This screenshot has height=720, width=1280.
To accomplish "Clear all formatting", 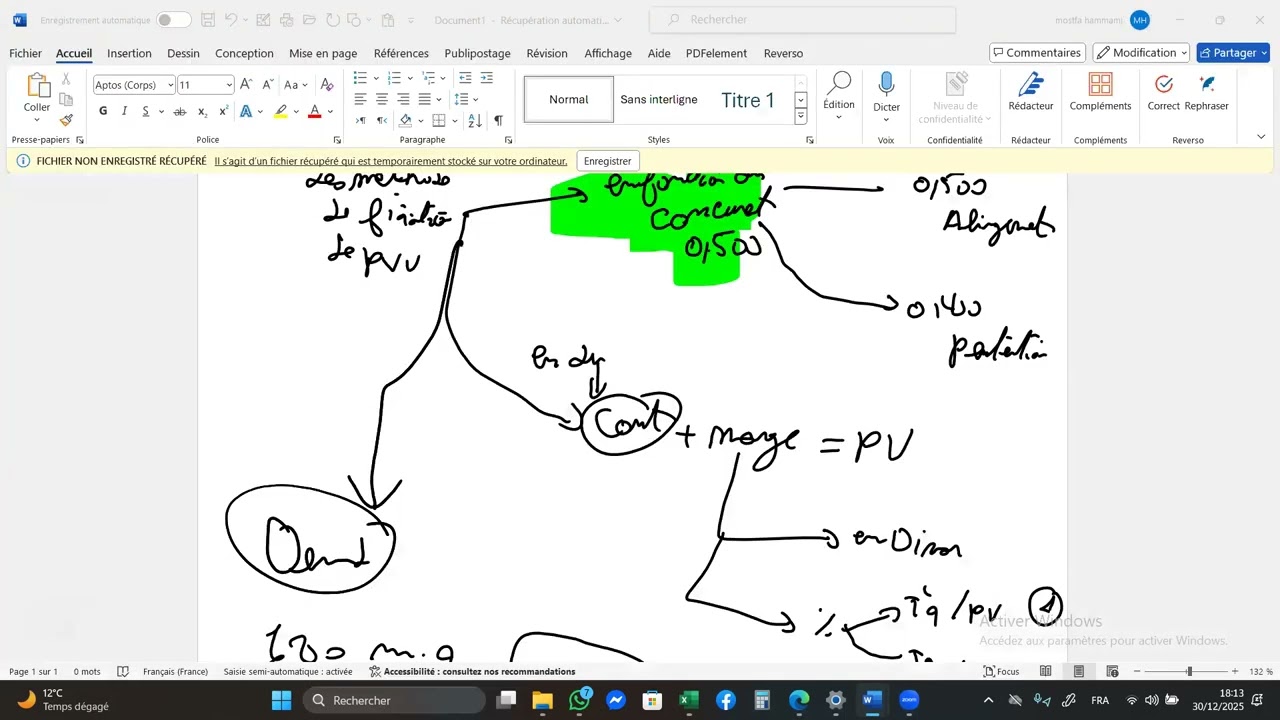I will click(327, 85).
